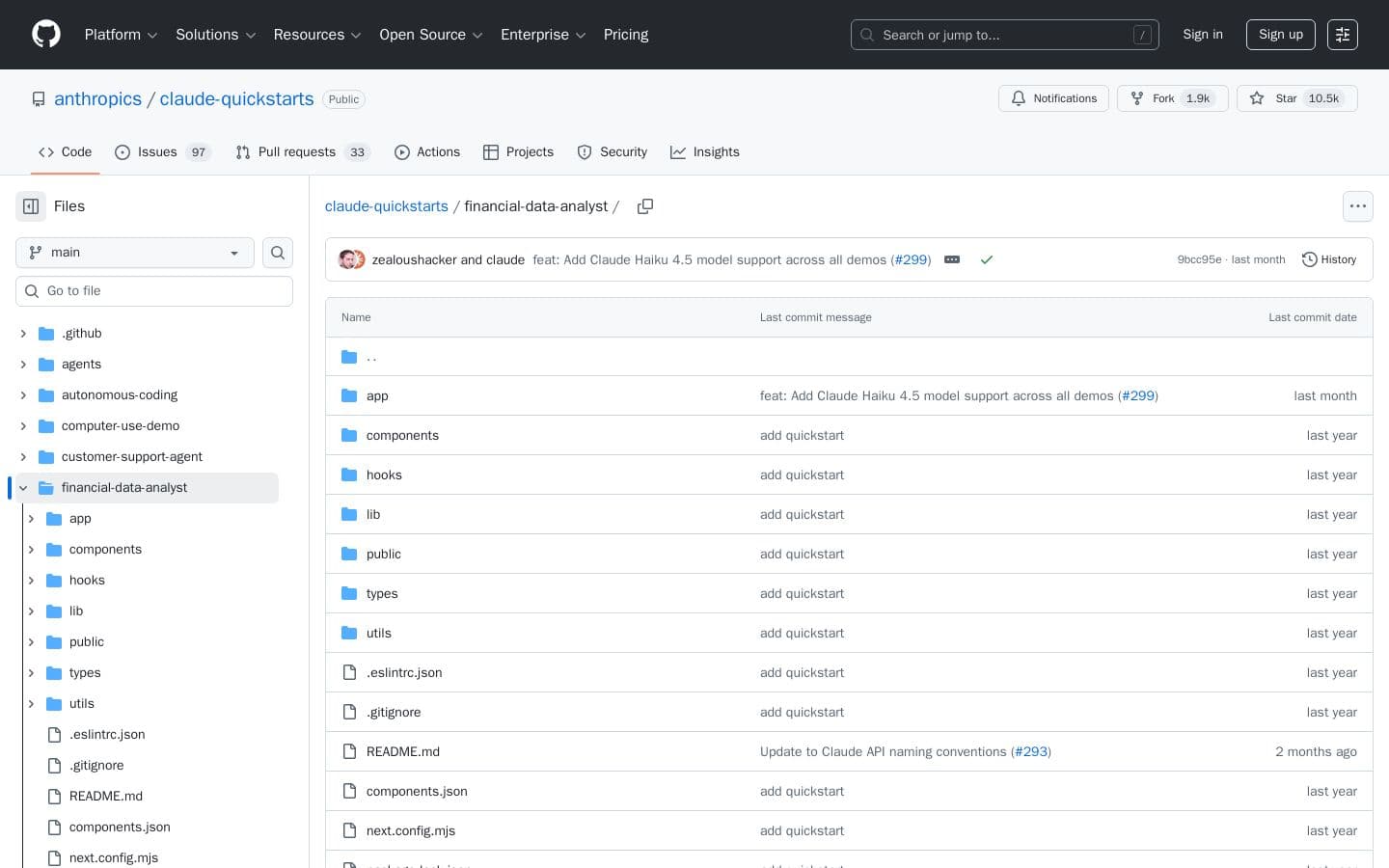Open the README.md file
This screenshot has height=868, width=1389.
402,751
